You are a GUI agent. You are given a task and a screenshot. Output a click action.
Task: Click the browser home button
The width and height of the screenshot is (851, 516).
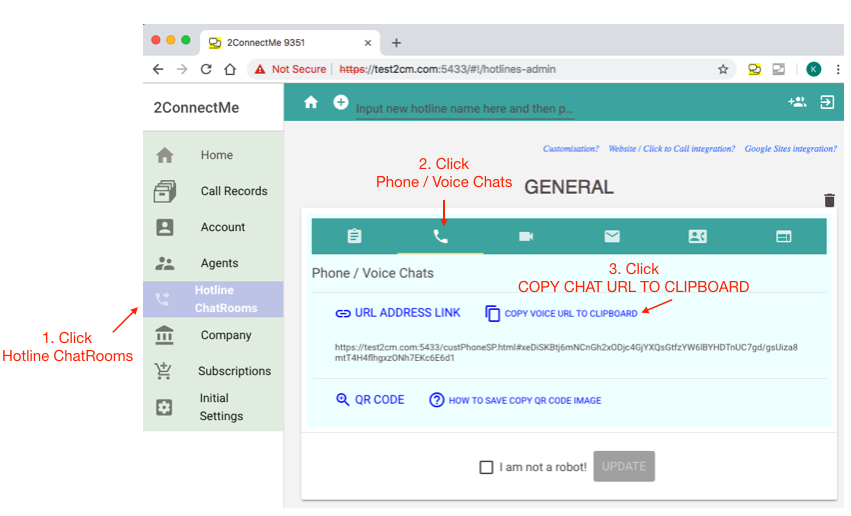[x=230, y=69]
